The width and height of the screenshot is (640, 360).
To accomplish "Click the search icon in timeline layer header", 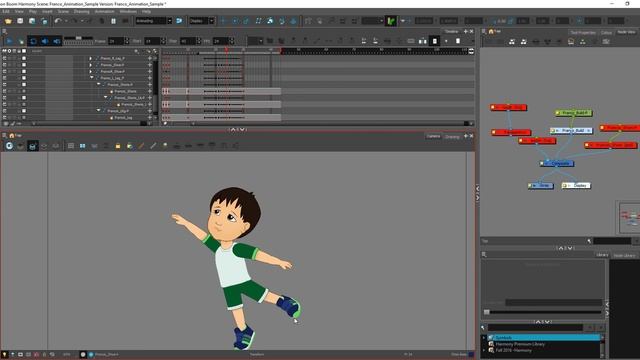I will pos(136,51).
